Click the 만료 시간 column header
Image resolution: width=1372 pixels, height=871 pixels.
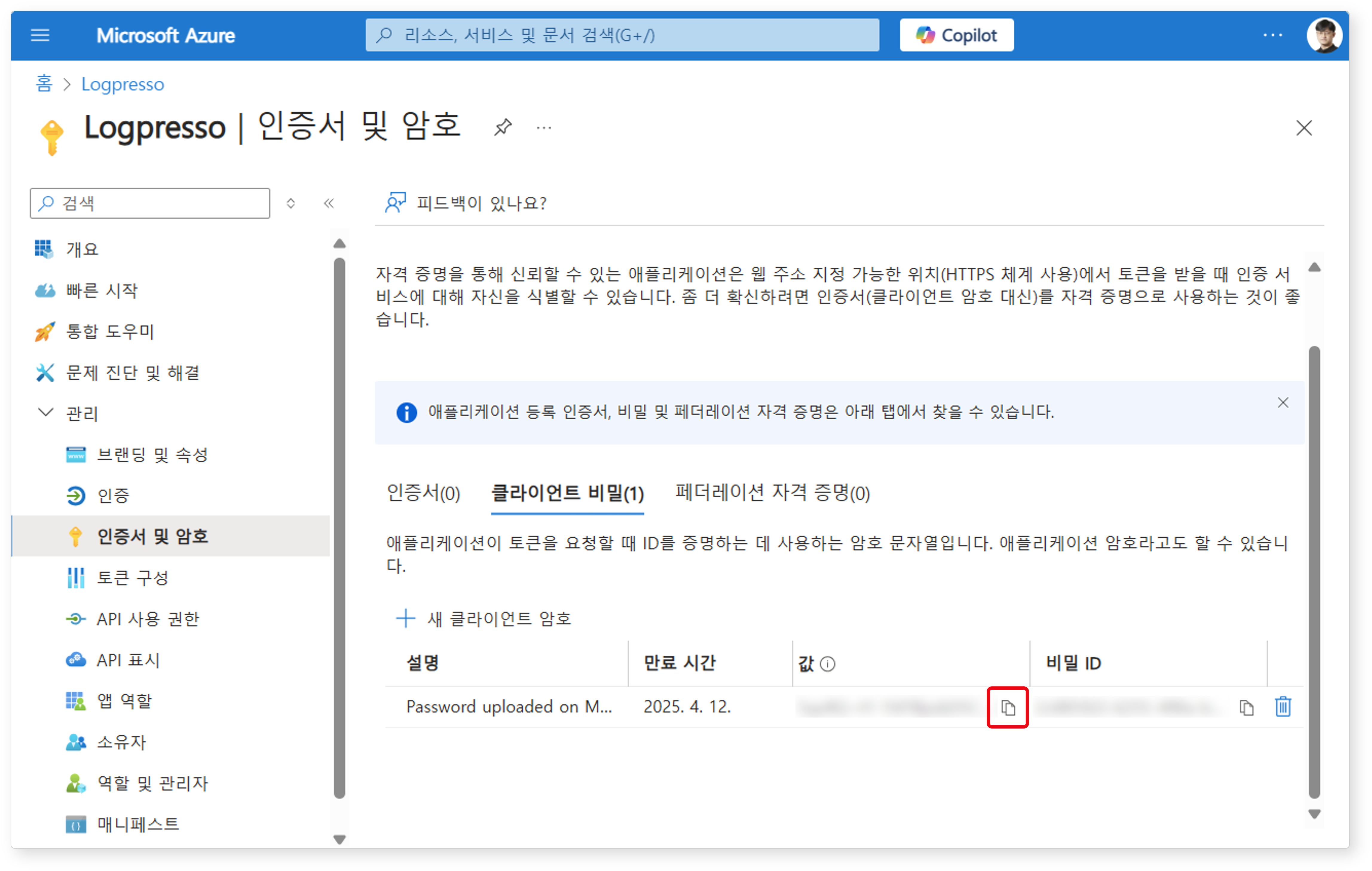click(x=680, y=663)
